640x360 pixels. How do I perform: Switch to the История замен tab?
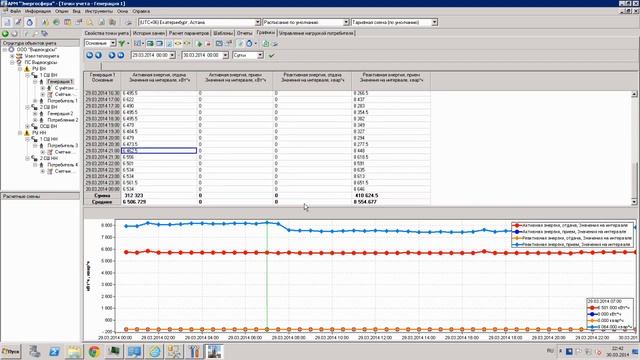tap(149, 33)
